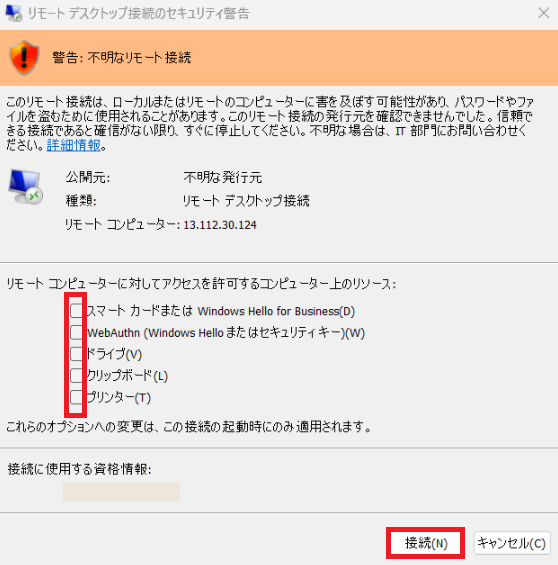Enable the スマート カード / Windows Hello for Business checkbox
558x565 pixels.
(x=76, y=311)
